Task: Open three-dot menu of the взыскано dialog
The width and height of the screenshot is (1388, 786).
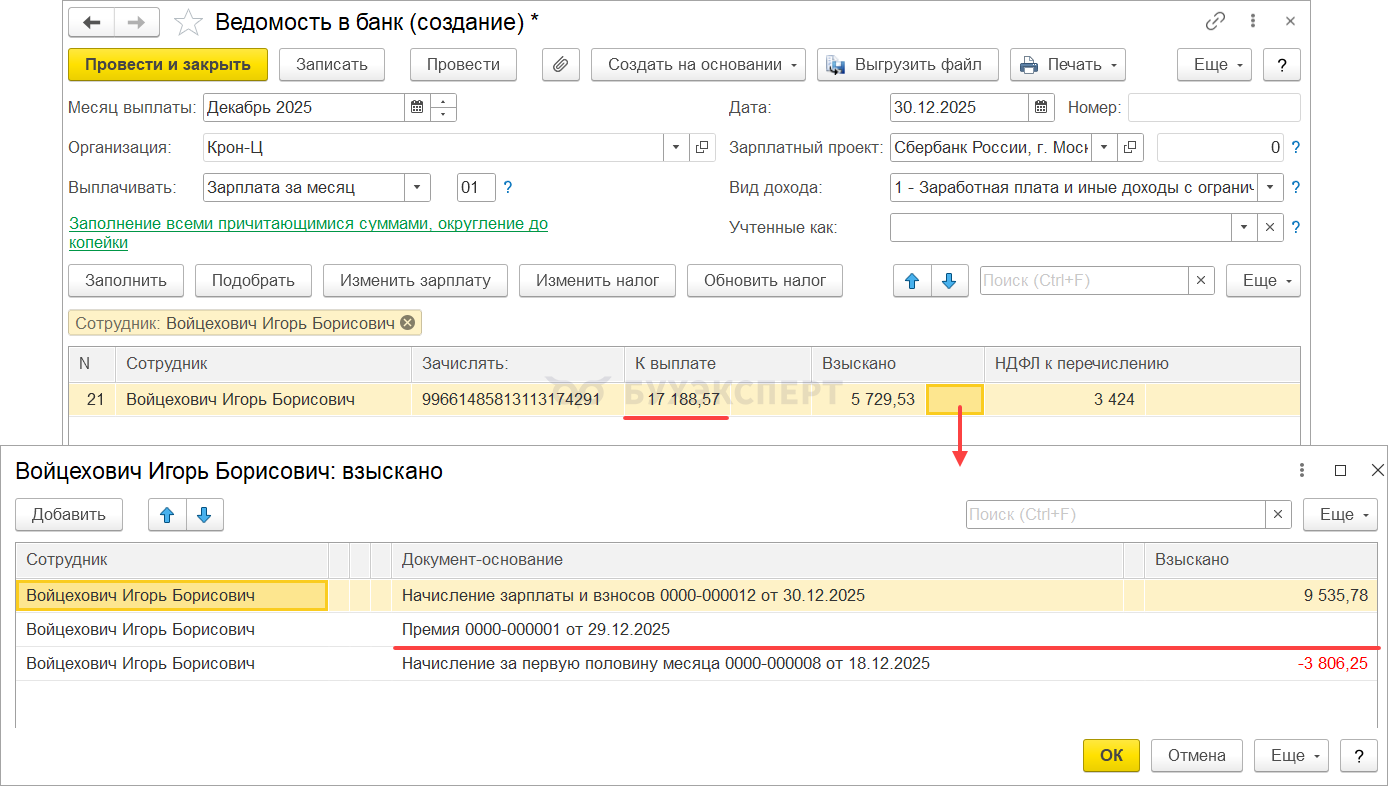Action: click(x=1302, y=471)
